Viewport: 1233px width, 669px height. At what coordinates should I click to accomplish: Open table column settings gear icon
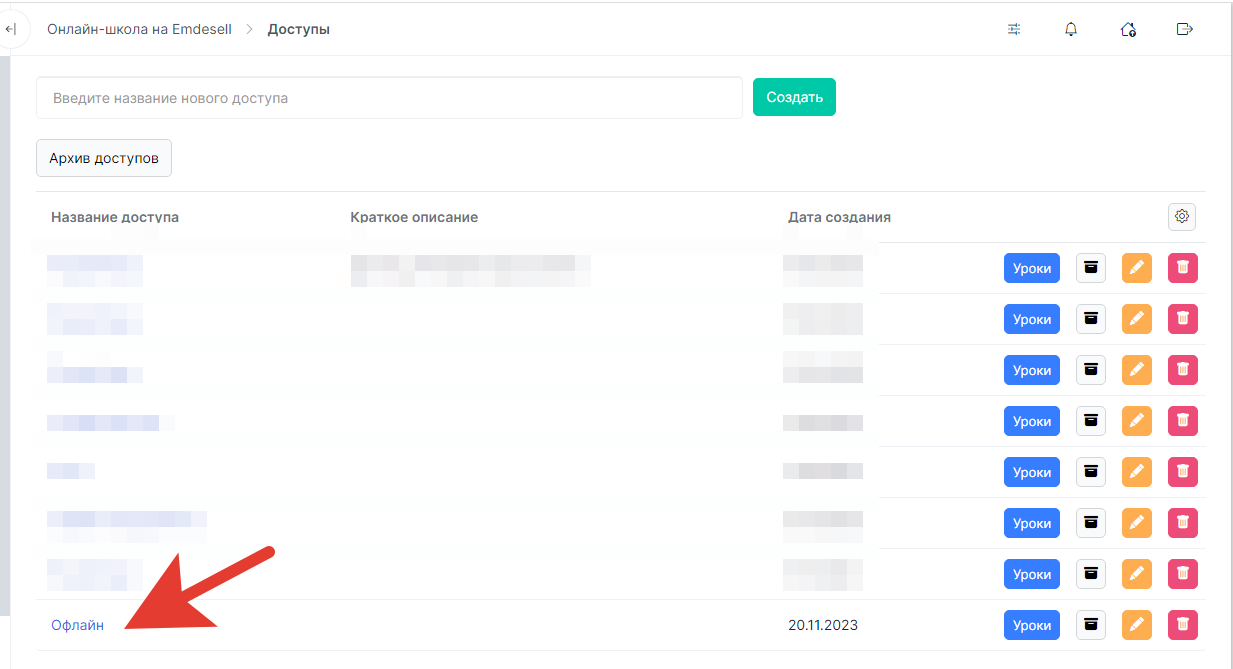click(x=1182, y=216)
